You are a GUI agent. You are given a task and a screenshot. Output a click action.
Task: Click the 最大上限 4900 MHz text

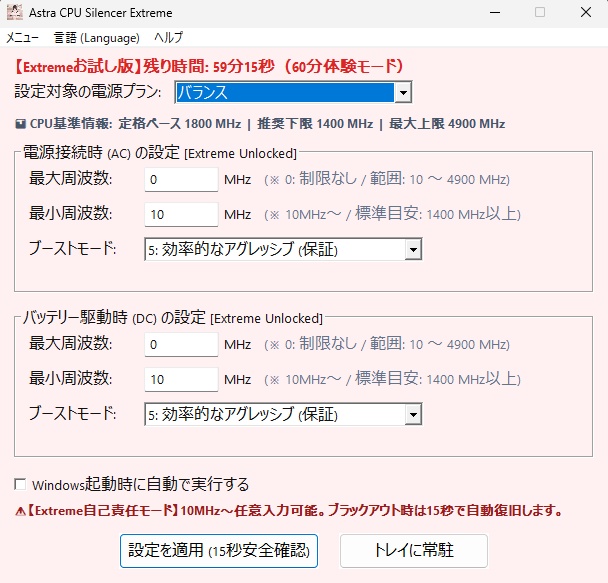(x=447, y=124)
